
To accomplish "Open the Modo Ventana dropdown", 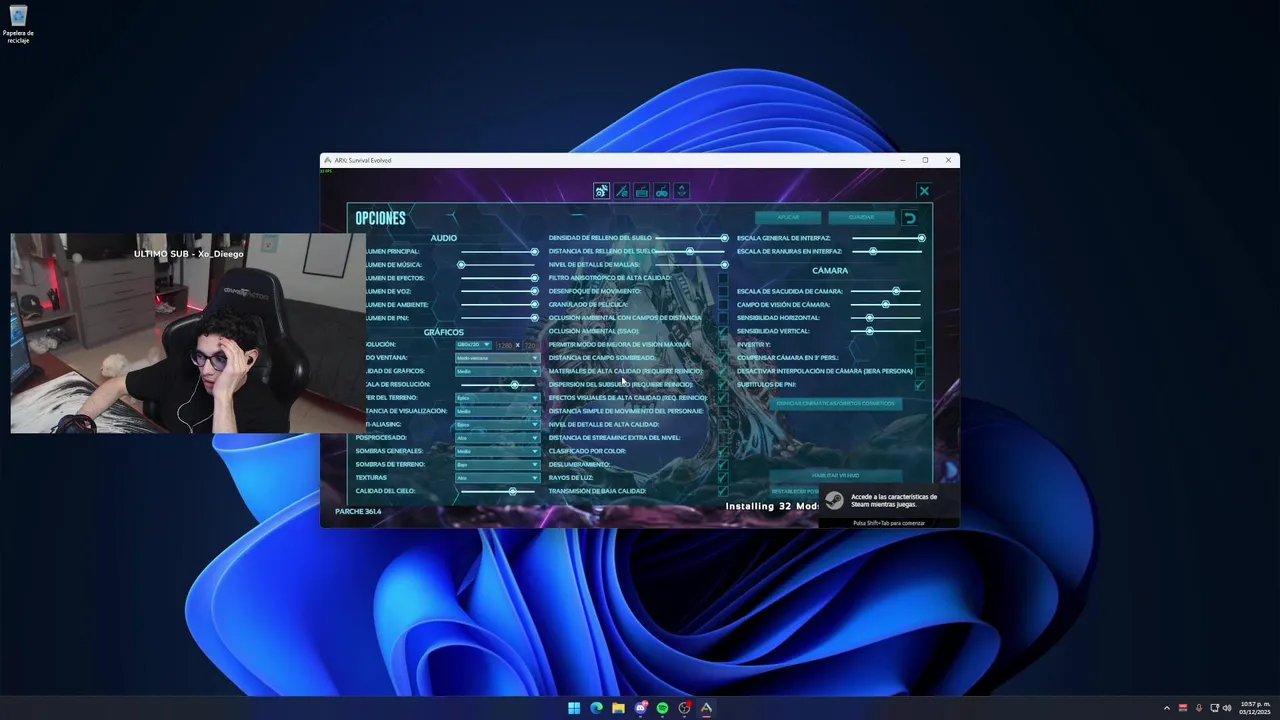I will (497, 357).
